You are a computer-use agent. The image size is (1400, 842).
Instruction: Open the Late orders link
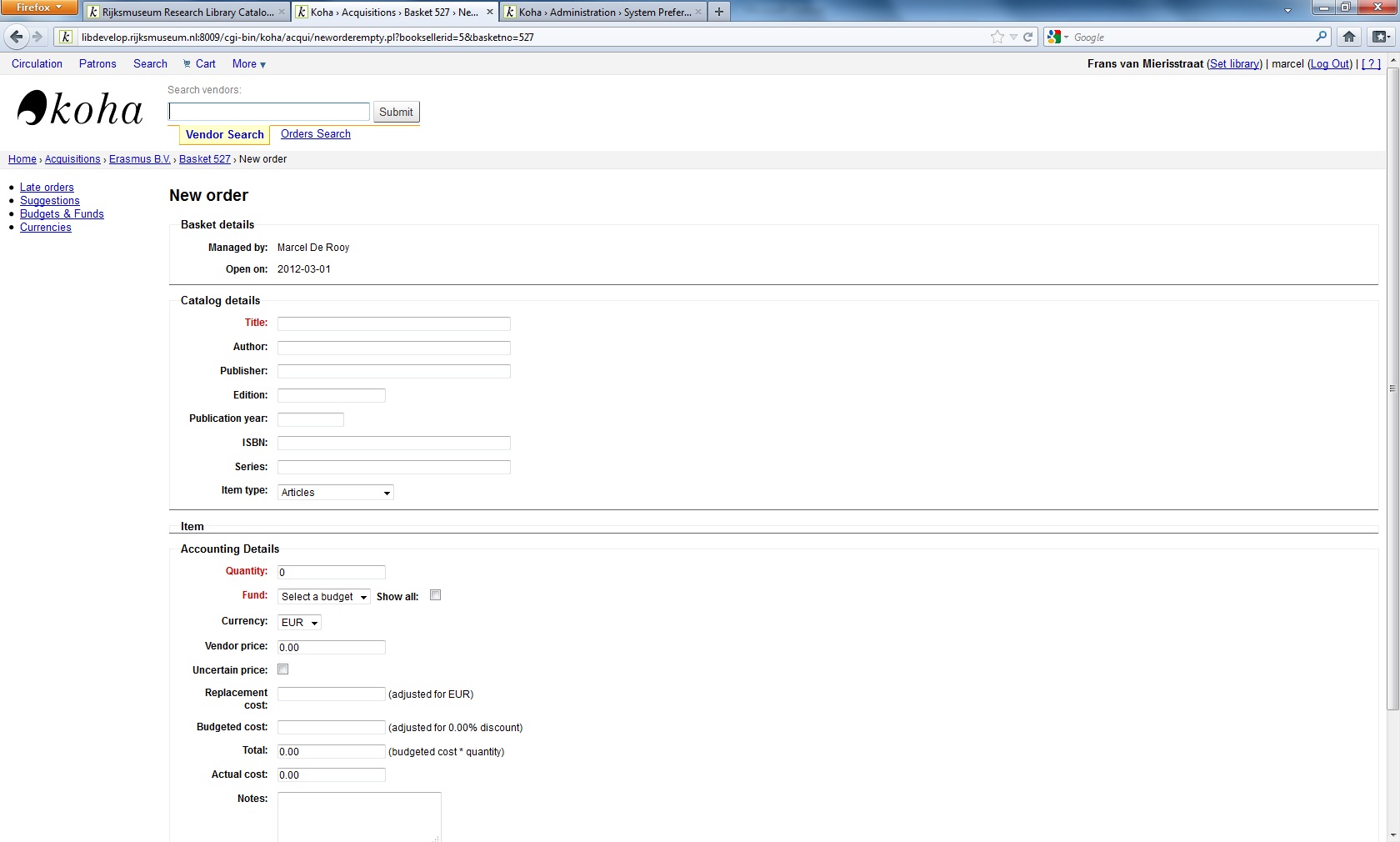point(47,188)
